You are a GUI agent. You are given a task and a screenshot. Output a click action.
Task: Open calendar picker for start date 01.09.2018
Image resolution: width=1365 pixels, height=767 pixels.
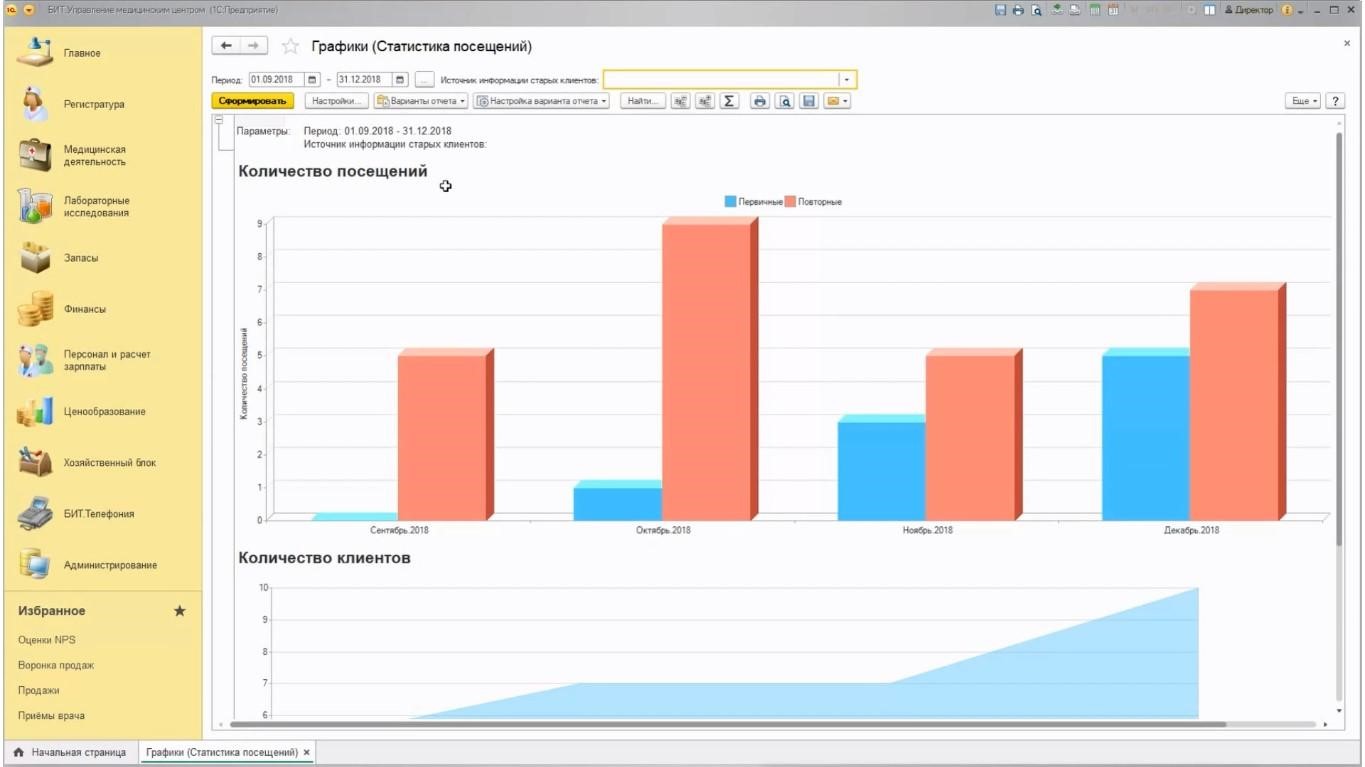pyautogui.click(x=312, y=80)
